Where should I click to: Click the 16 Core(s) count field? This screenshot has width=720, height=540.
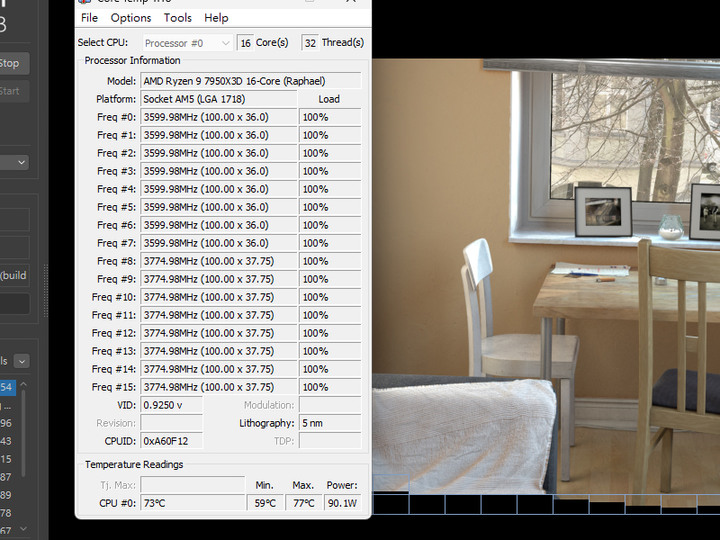(245, 43)
